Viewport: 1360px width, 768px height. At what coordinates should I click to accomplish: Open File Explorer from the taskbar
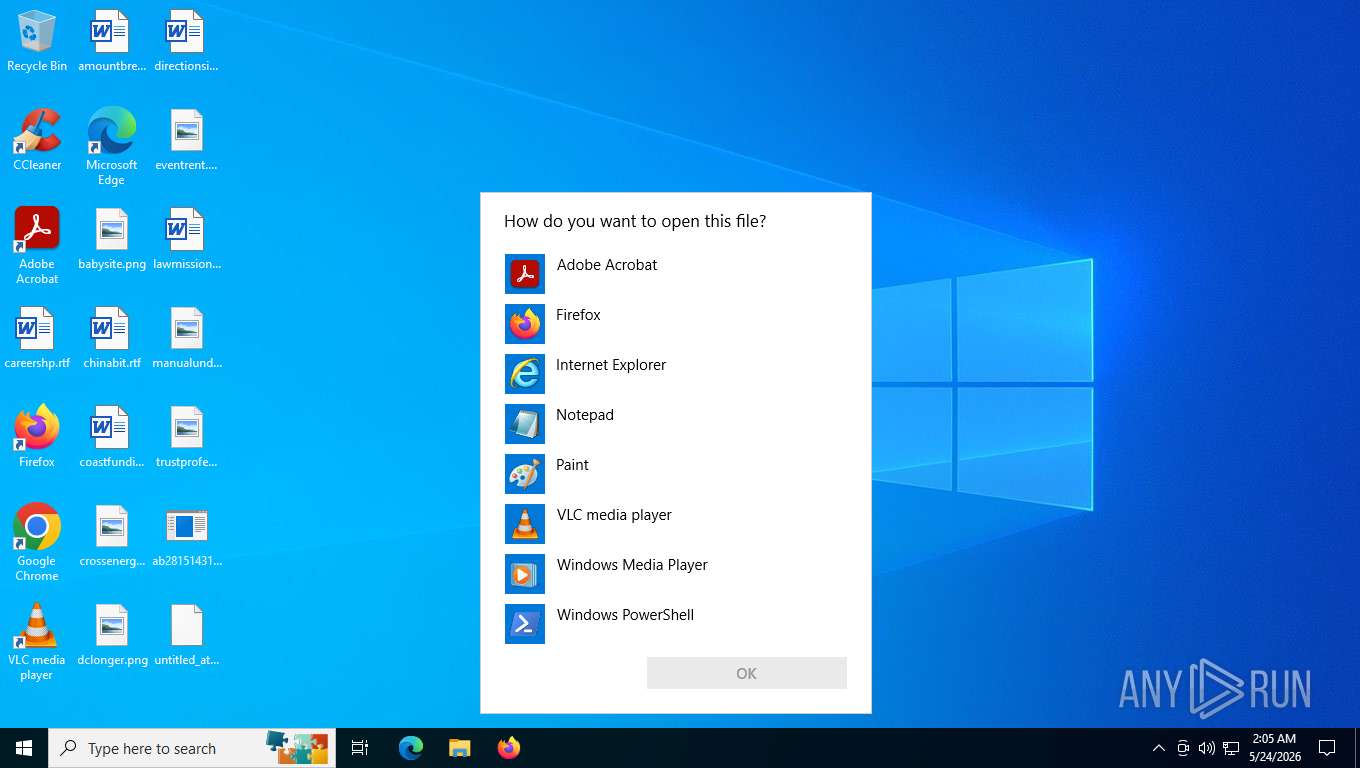pos(459,748)
